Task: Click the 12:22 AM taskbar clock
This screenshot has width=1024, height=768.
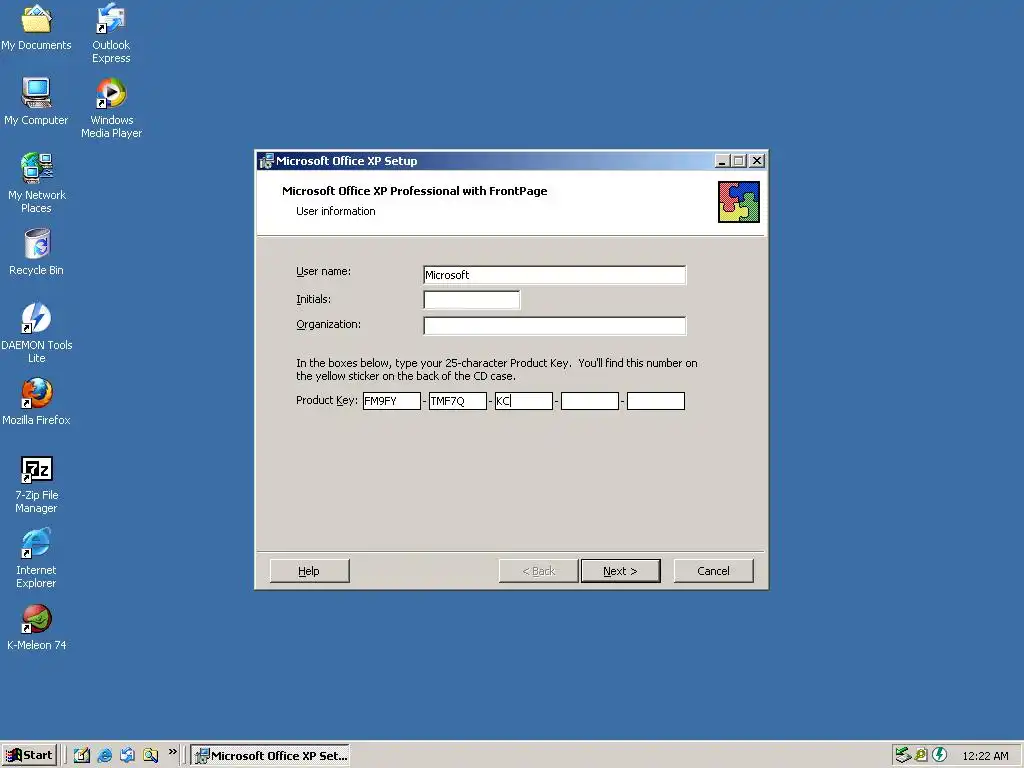Action: (x=985, y=756)
